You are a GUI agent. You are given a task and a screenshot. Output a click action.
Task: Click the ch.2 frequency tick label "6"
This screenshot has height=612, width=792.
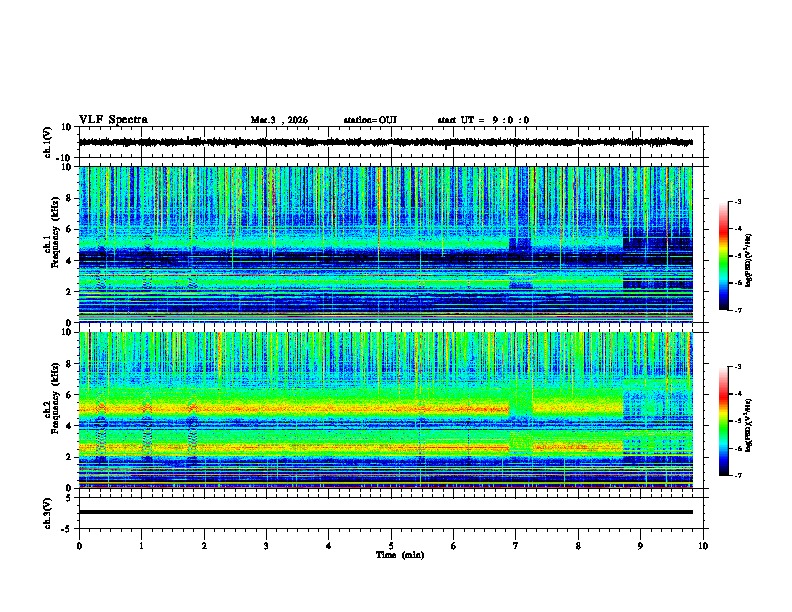click(x=69, y=395)
